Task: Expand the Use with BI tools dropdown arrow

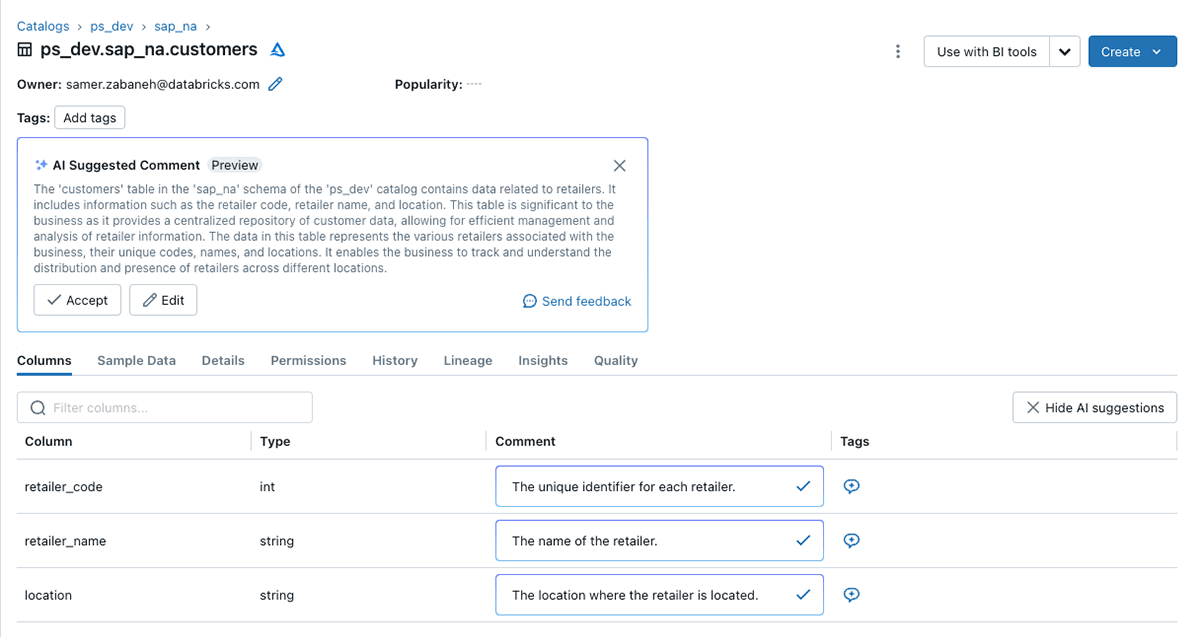Action: (1066, 52)
